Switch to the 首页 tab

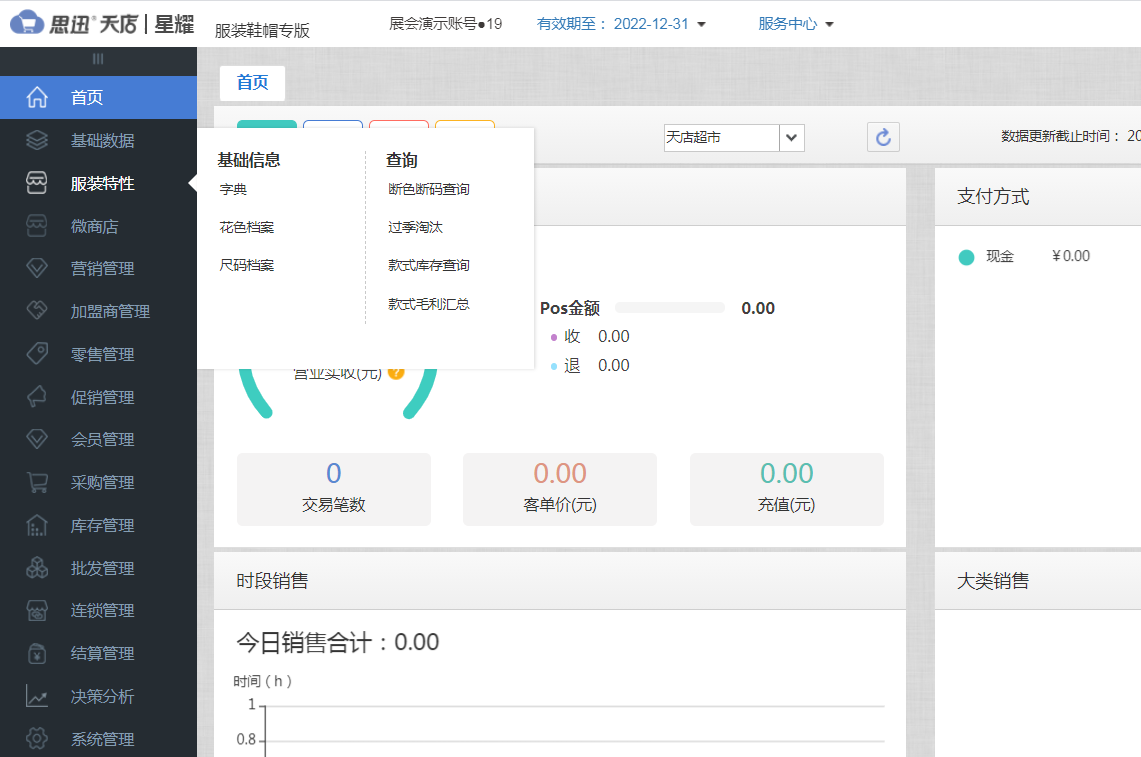click(251, 83)
